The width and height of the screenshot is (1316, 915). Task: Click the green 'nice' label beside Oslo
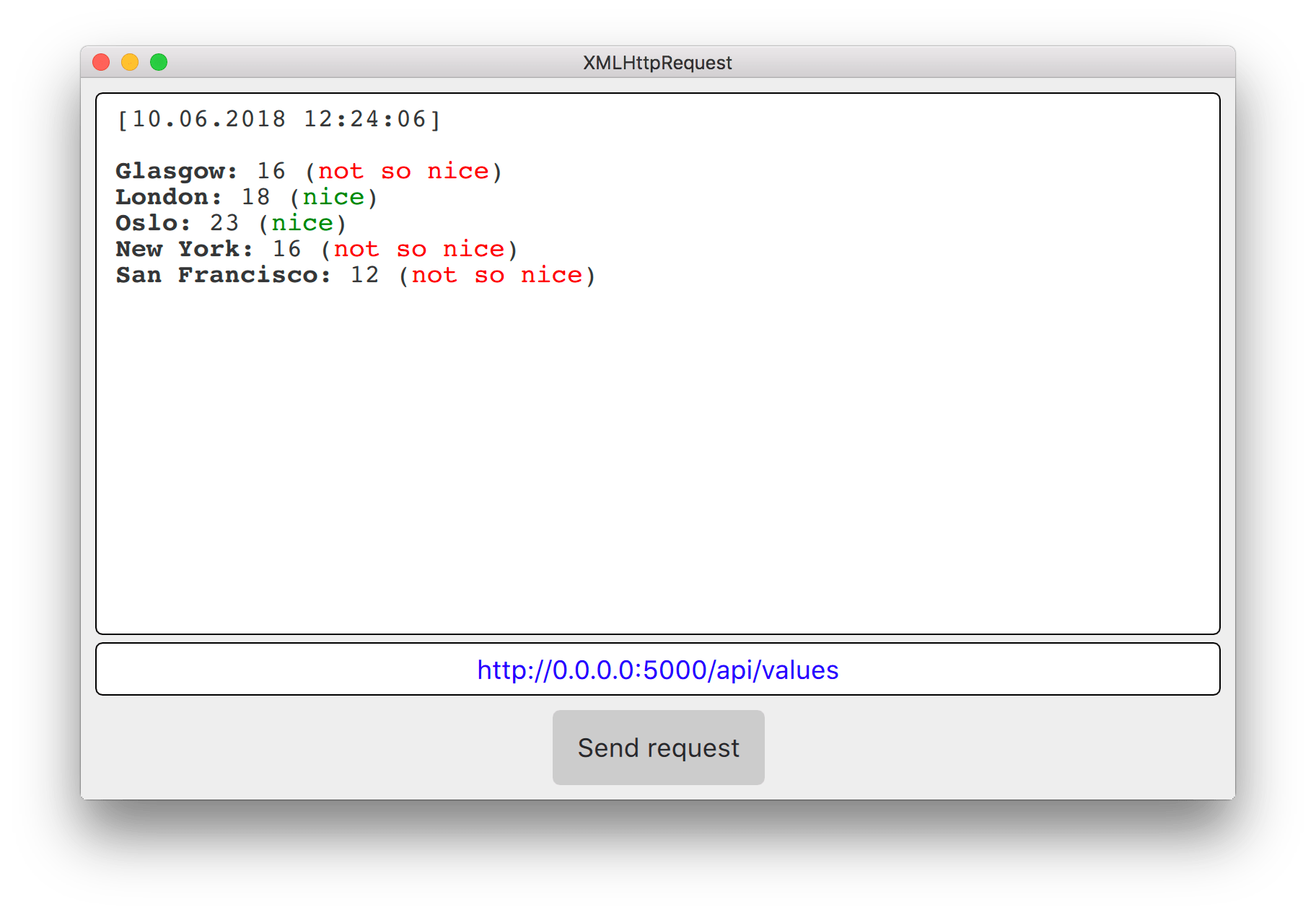(302, 222)
